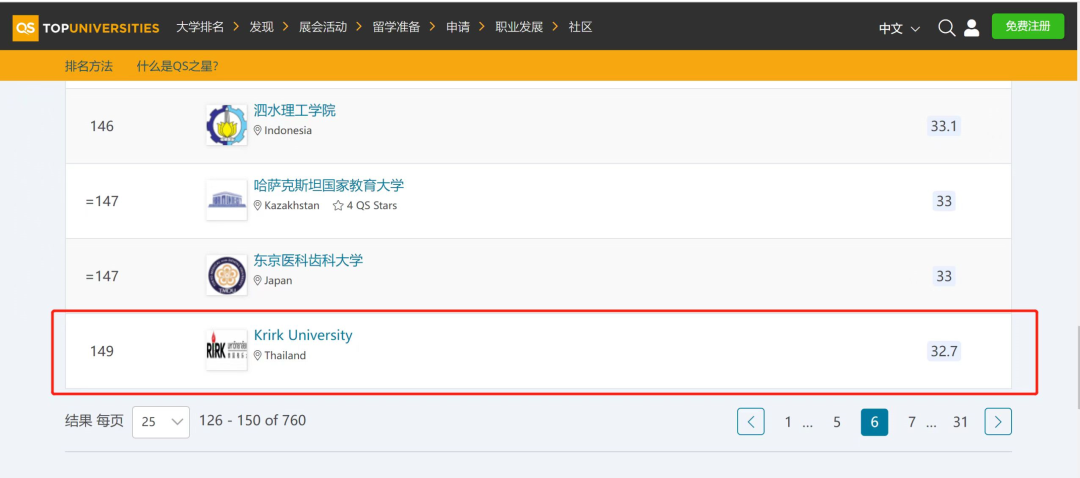The image size is (1080, 478).
Task: Open the user account icon
Action: point(971,28)
